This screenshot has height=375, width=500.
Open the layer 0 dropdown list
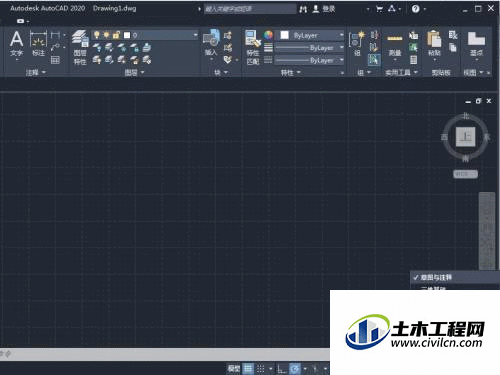pyautogui.click(x=195, y=35)
